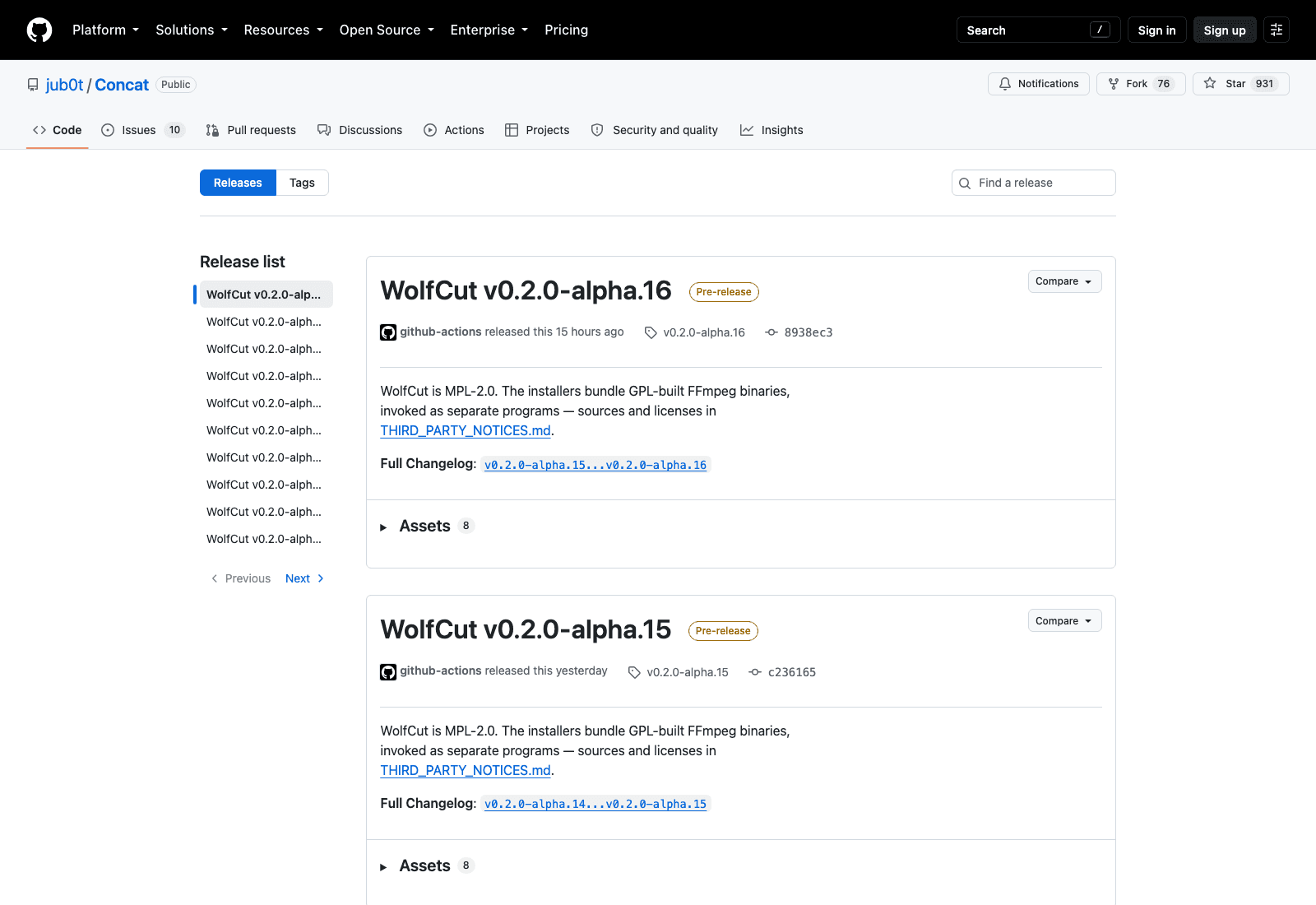Switch to the Issues tab
The width and height of the screenshot is (1316, 905).
(143, 130)
